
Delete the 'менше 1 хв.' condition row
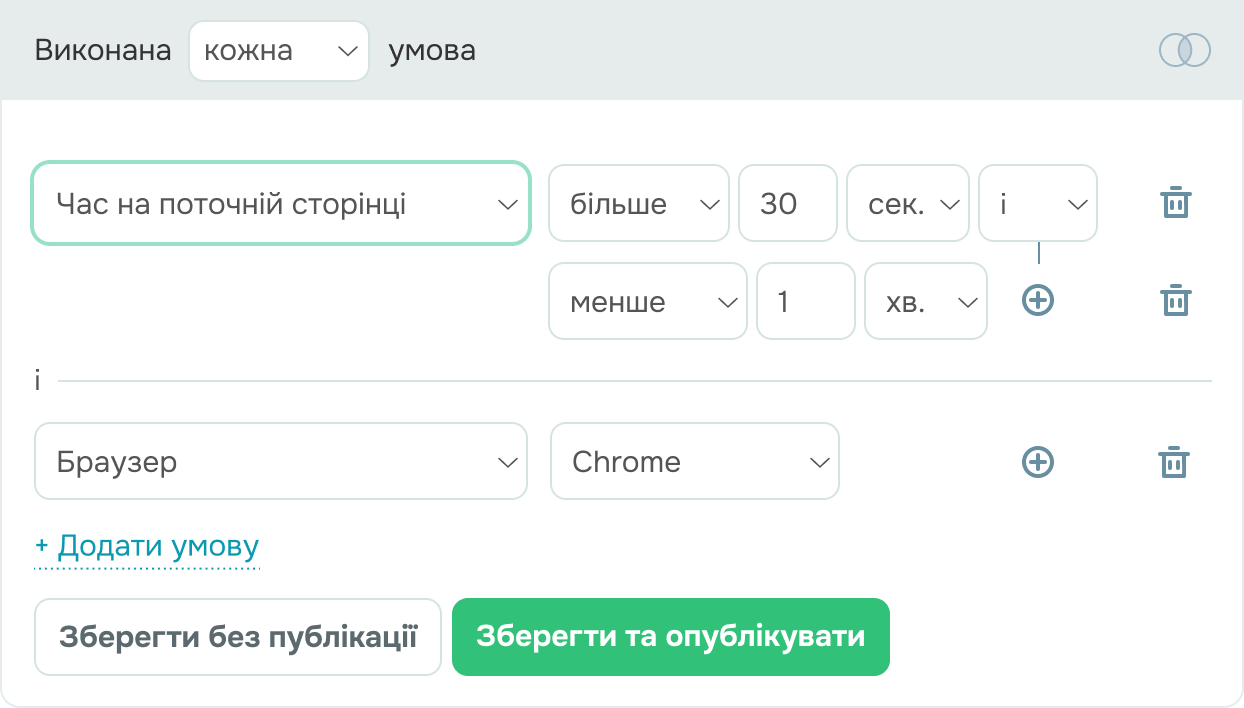[x=1175, y=300]
